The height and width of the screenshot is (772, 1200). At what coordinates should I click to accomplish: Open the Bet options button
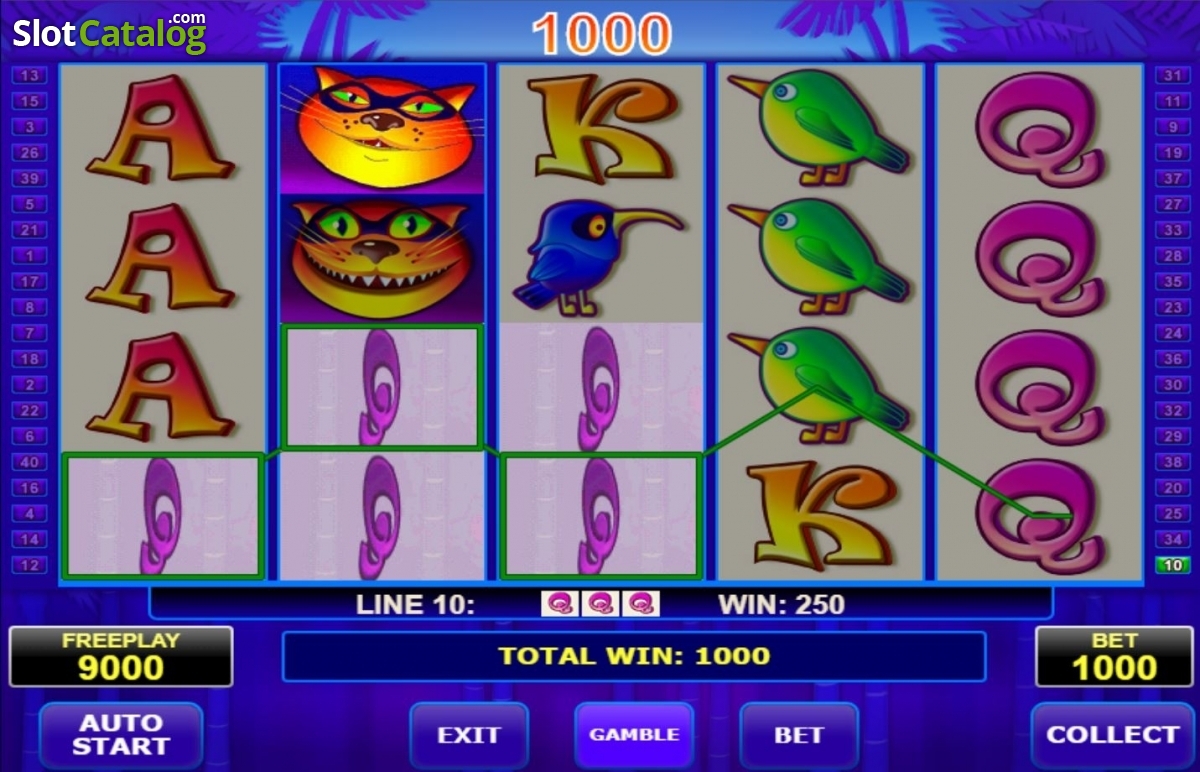799,735
